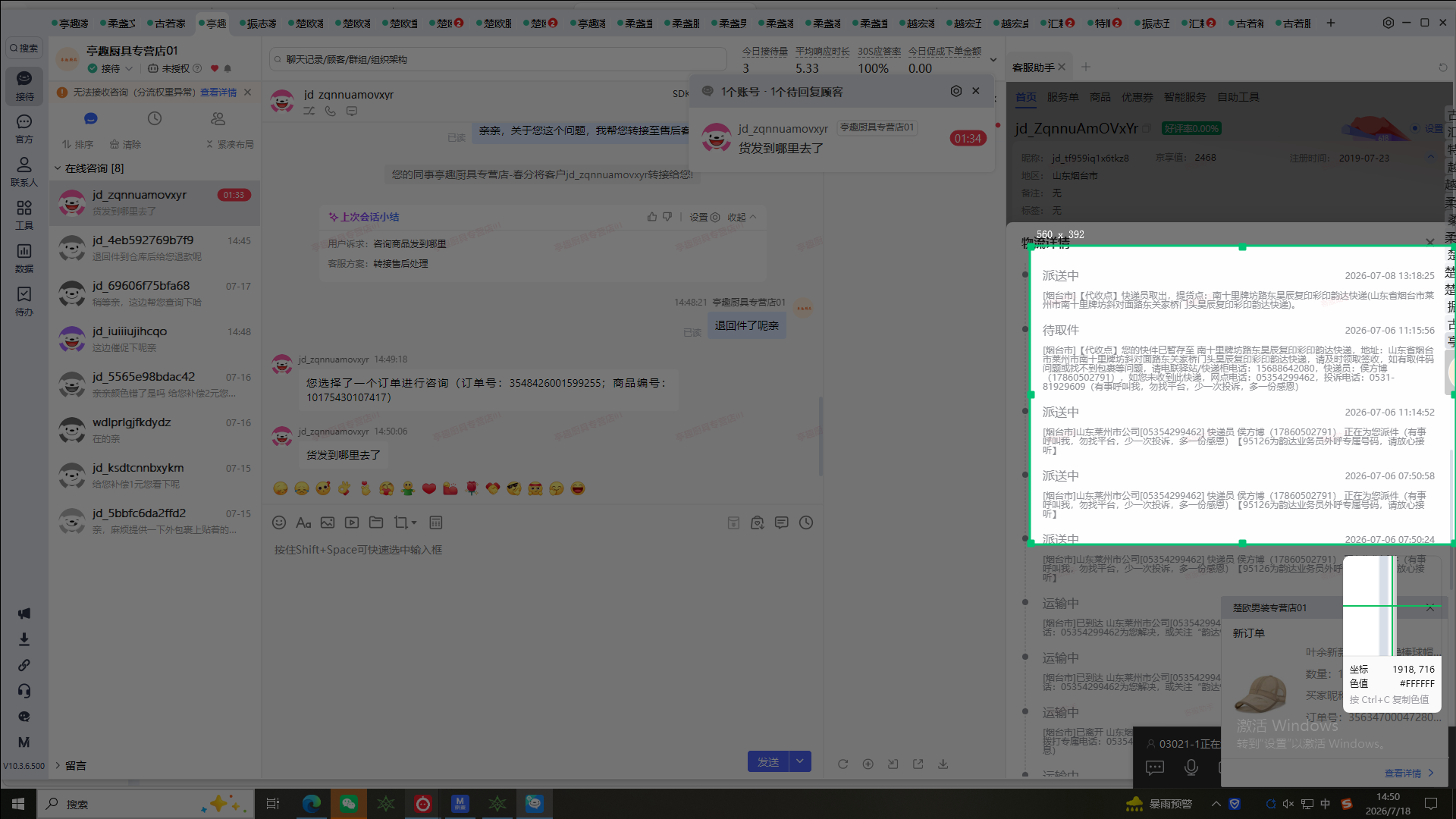Click the megaphone announcement icon in sidebar
Image resolution: width=1456 pixels, height=819 pixels.
pos(24,613)
